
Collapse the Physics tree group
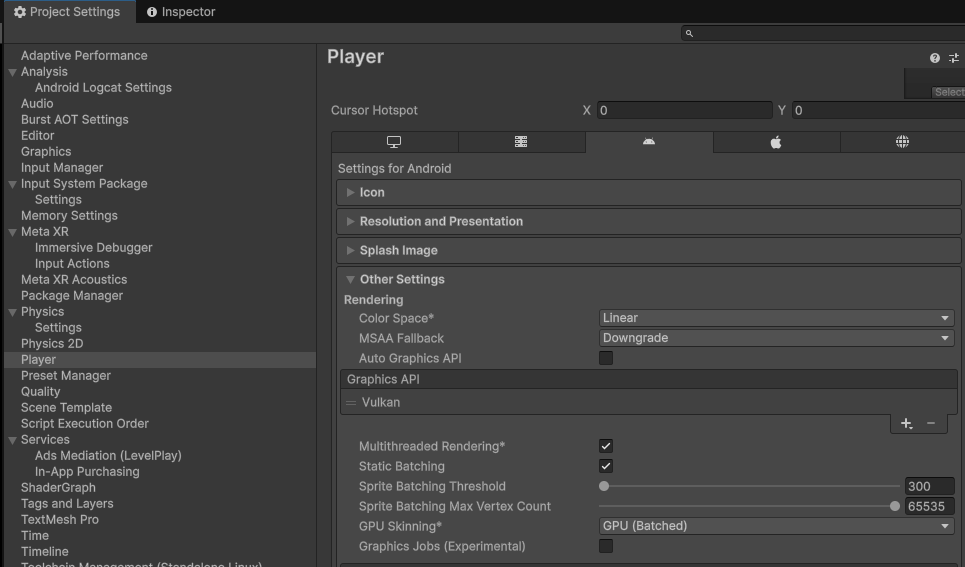[x=12, y=312]
